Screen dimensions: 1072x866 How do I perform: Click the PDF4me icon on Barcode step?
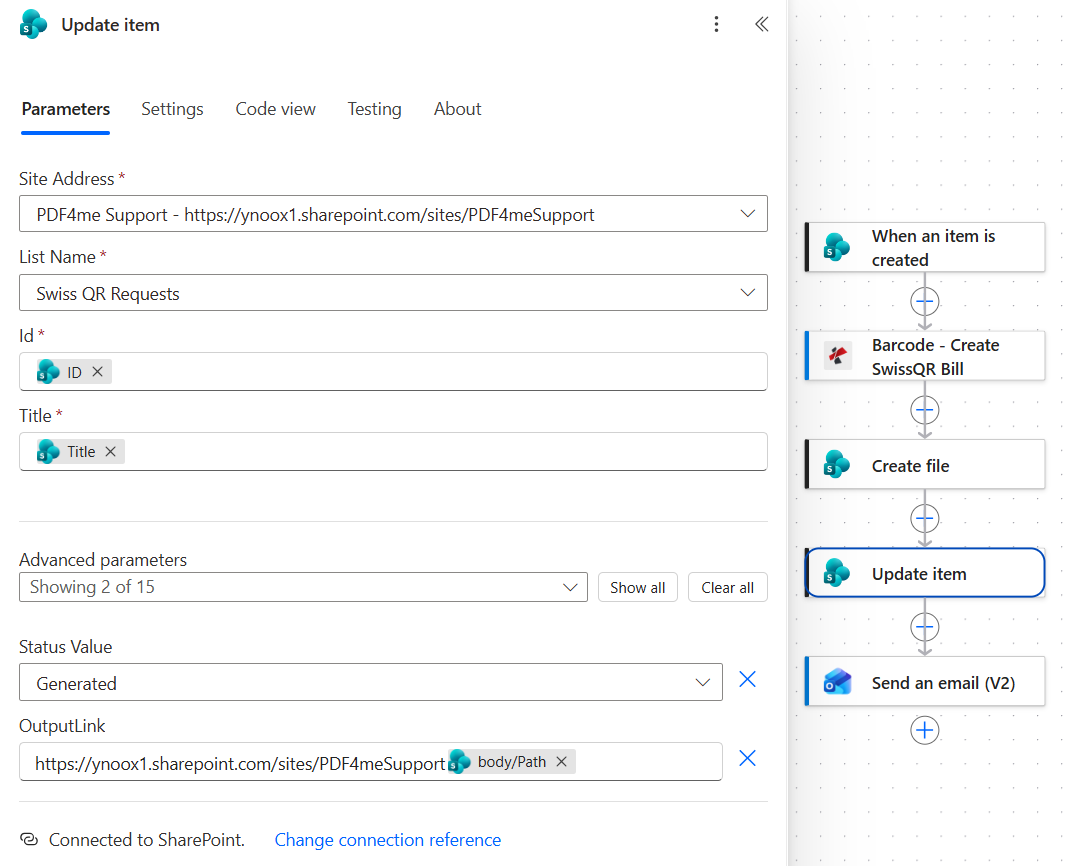click(838, 355)
